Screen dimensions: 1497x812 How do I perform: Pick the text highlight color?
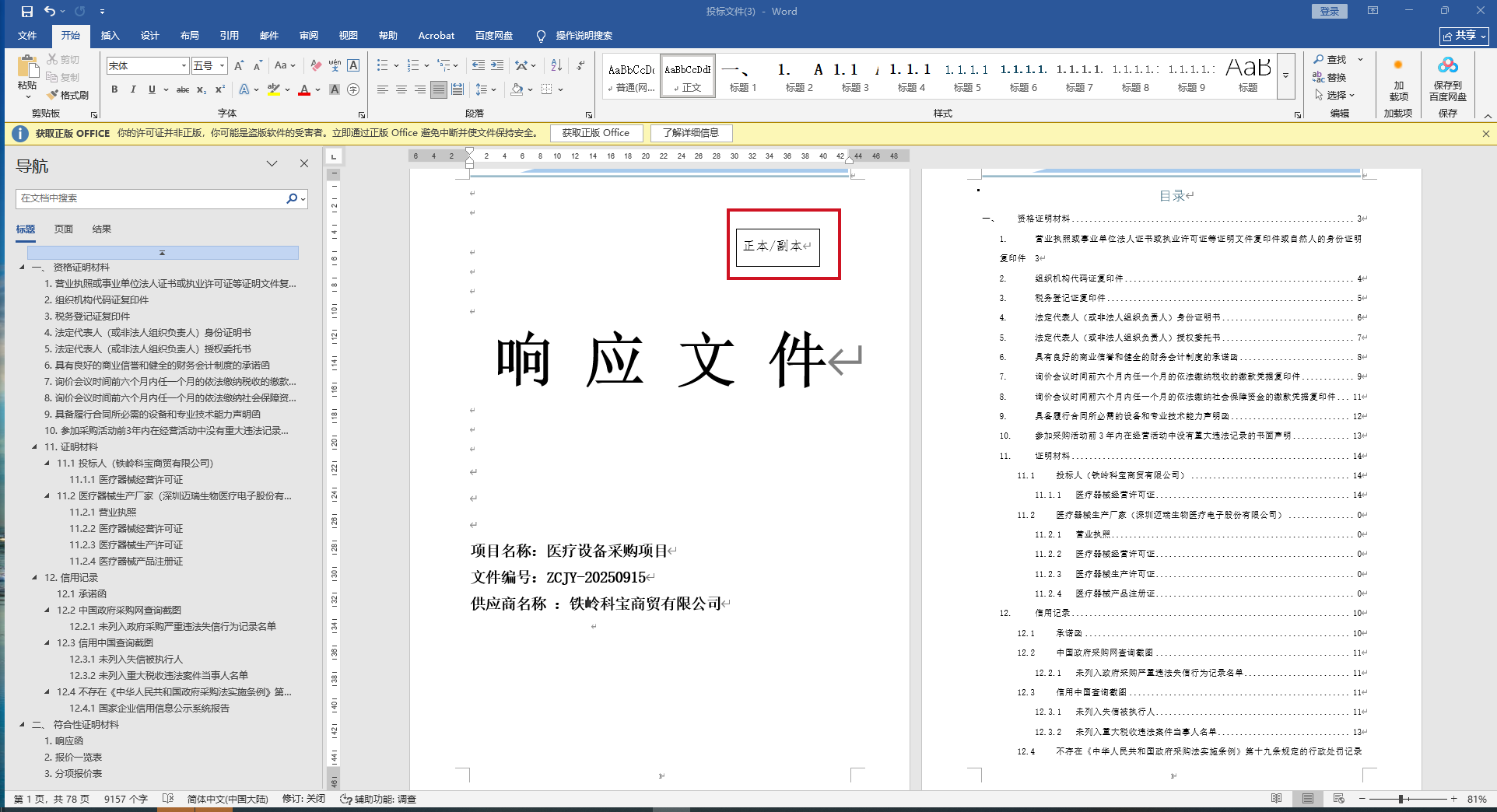pos(274,89)
